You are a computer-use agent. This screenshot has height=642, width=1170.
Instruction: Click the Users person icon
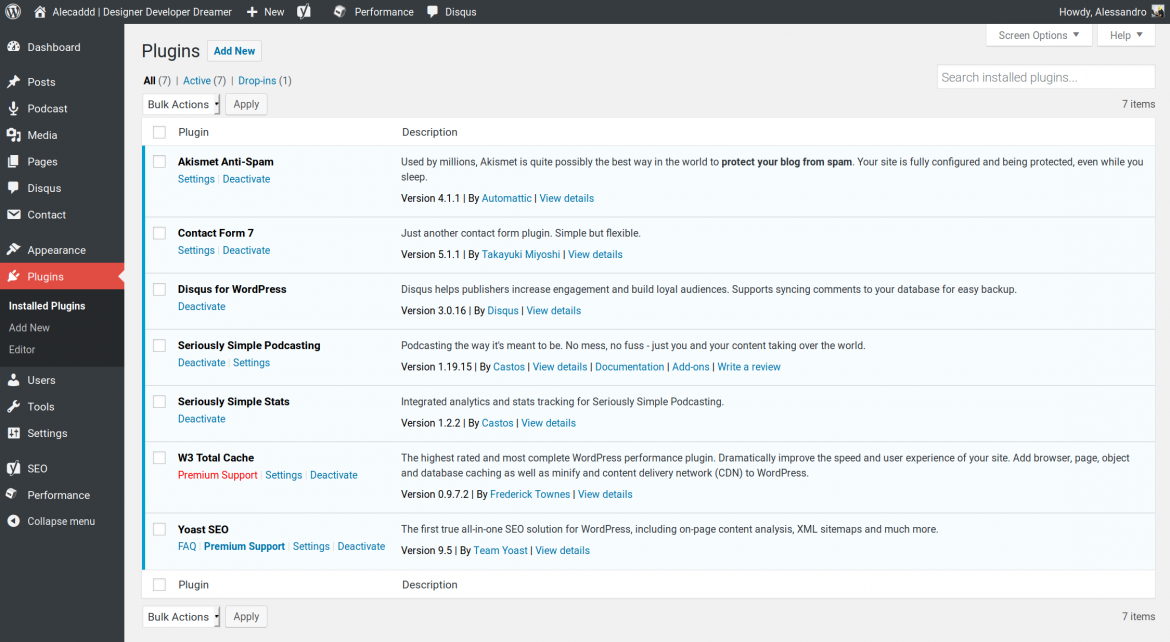pyautogui.click(x=13, y=380)
